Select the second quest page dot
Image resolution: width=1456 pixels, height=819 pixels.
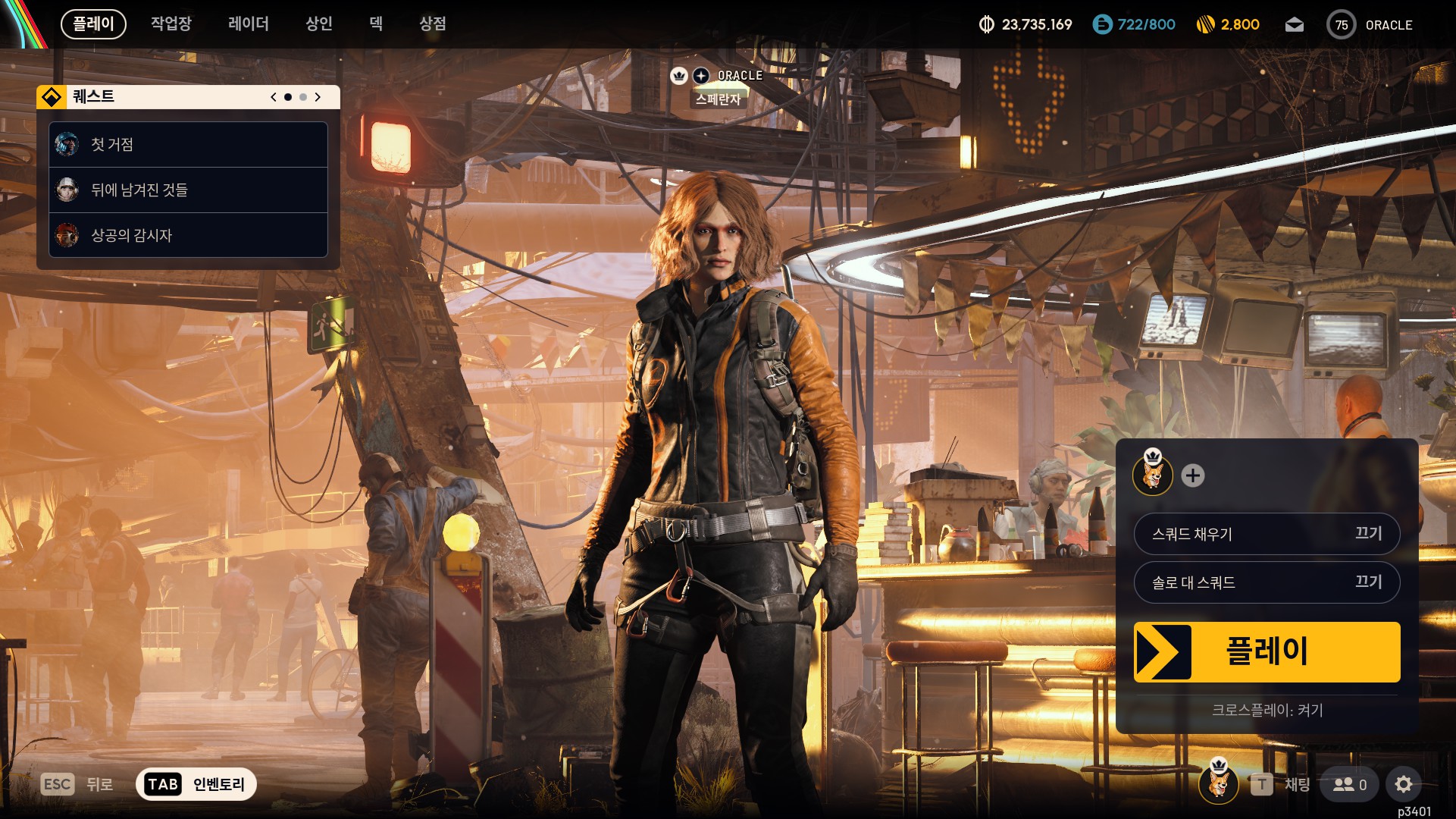[x=303, y=97]
